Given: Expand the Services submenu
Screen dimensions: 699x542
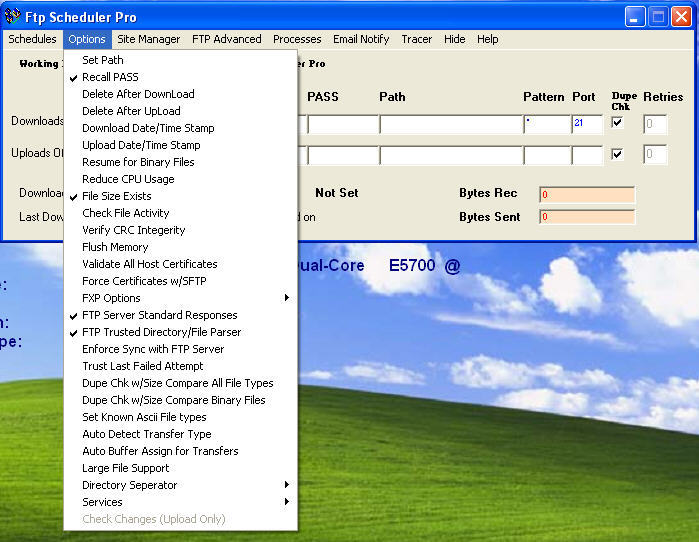Looking at the screenshot, I should click(181, 502).
